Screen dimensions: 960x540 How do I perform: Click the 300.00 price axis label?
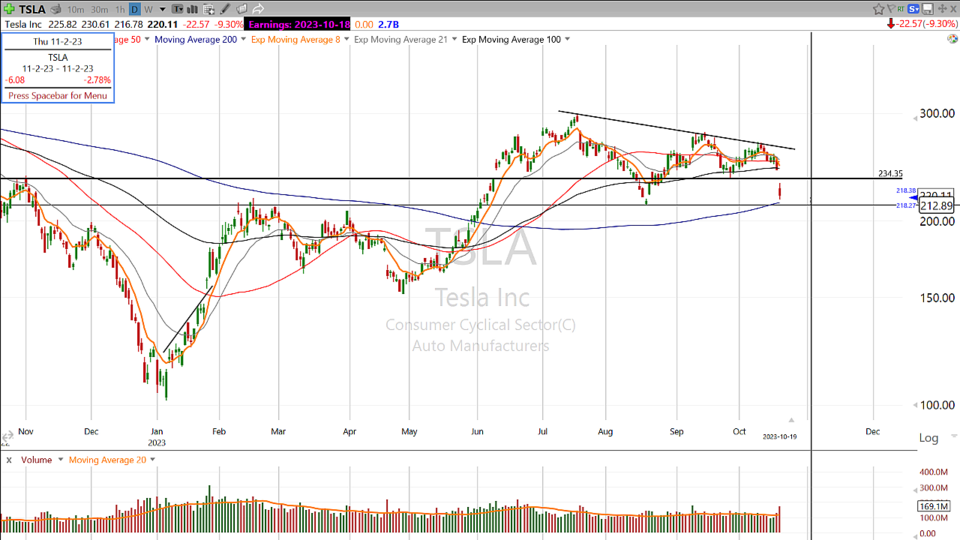tap(937, 113)
